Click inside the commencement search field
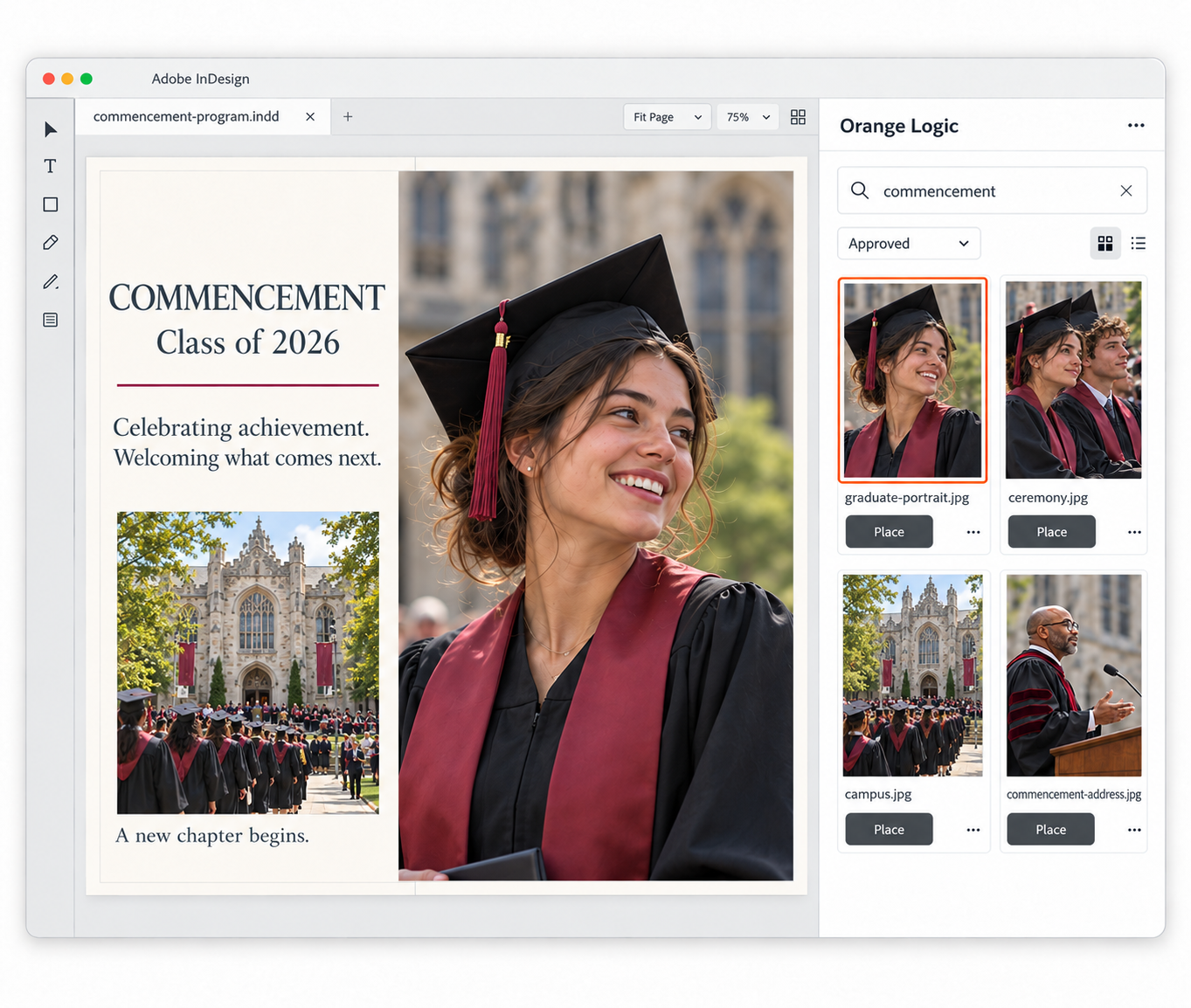Screen dimensions: 1191x1008 point(993,190)
